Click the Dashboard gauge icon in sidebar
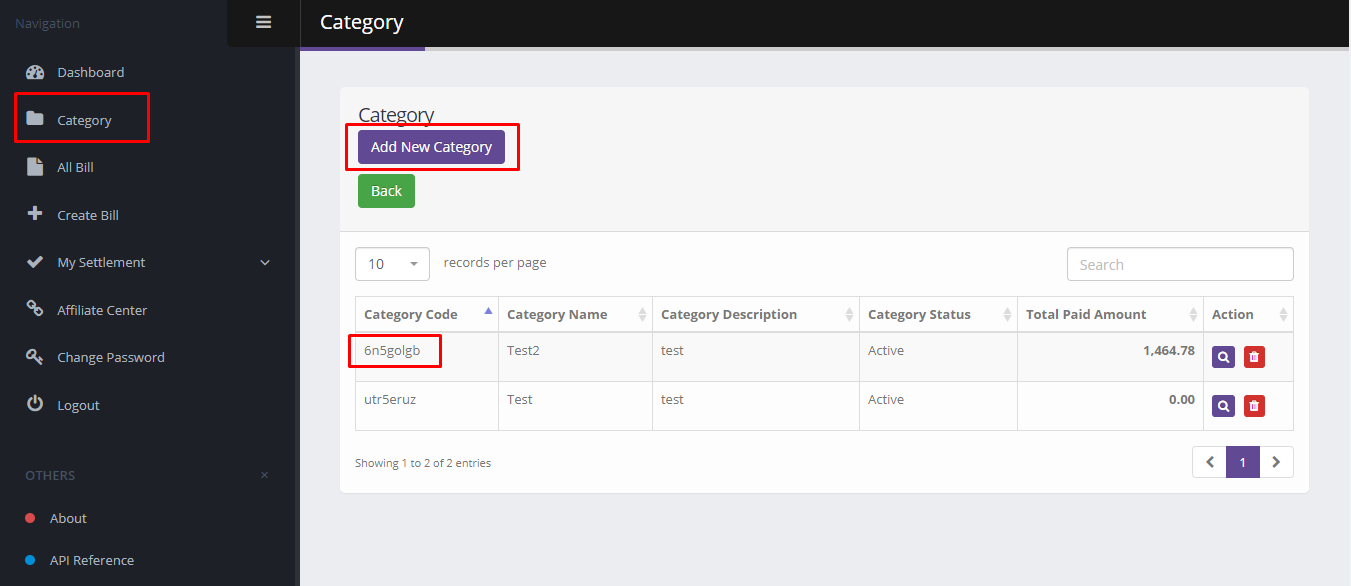The image size is (1351, 586). (35, 72)
